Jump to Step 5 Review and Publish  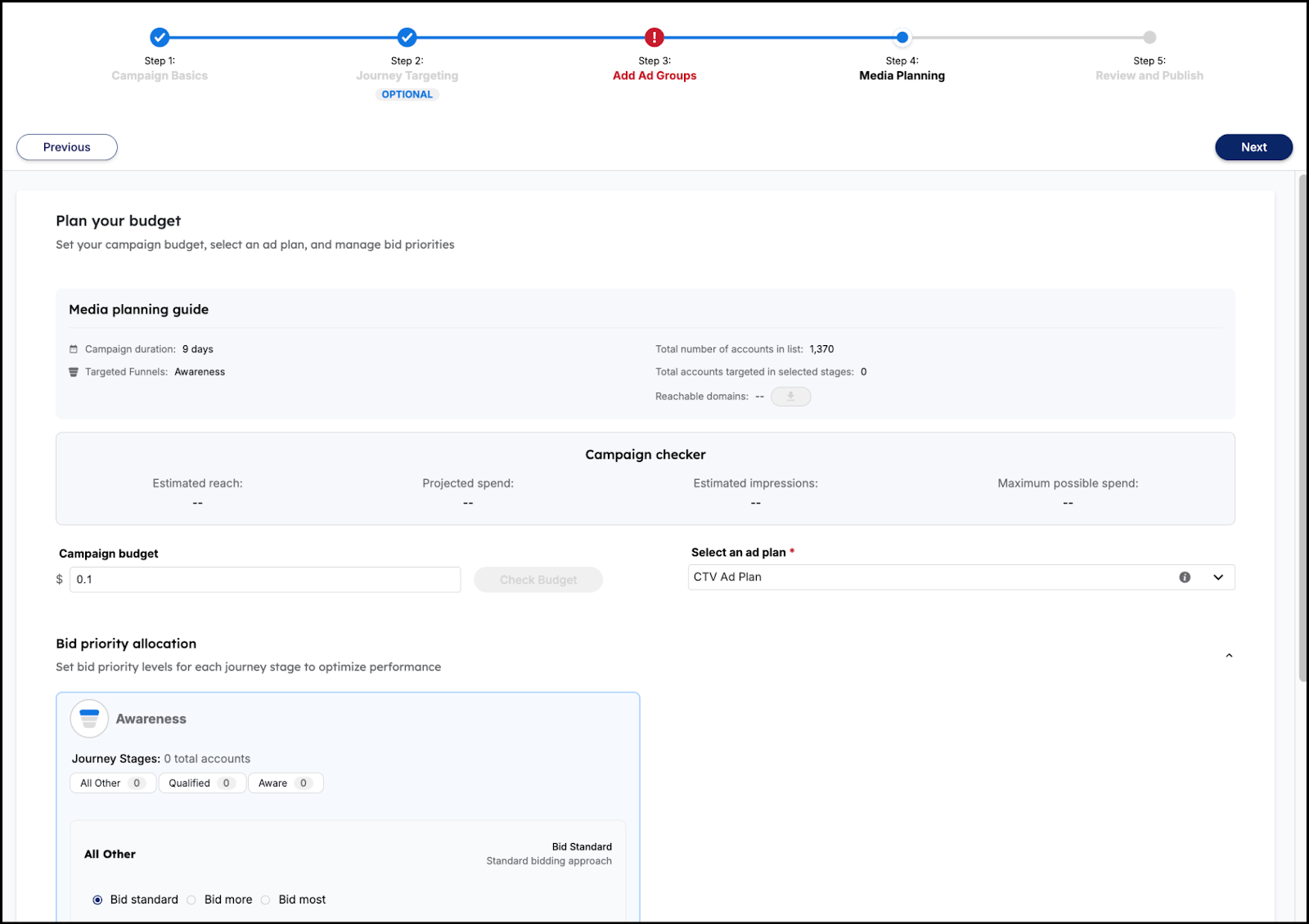tap(1149, 38)
